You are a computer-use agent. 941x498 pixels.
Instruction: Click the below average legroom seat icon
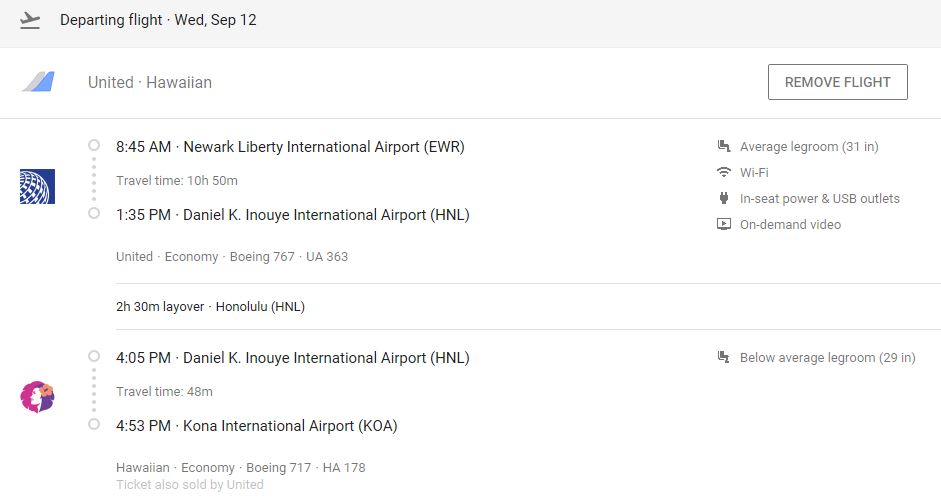click(x=724, y=358)
